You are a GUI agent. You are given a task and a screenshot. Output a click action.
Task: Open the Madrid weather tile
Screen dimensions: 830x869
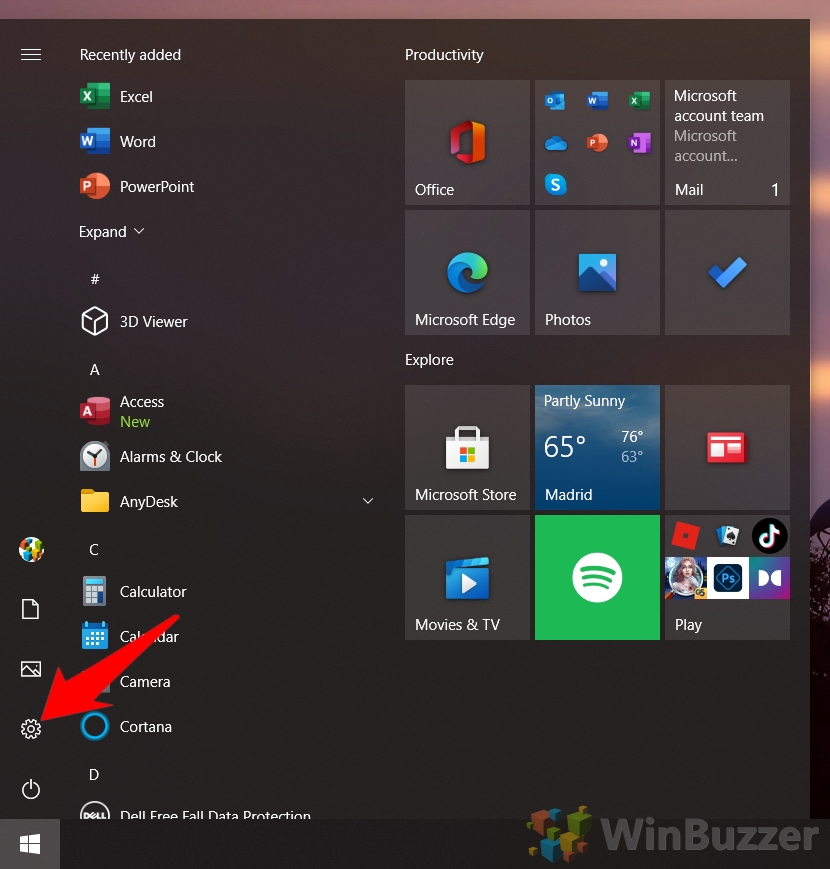point(596,447)
